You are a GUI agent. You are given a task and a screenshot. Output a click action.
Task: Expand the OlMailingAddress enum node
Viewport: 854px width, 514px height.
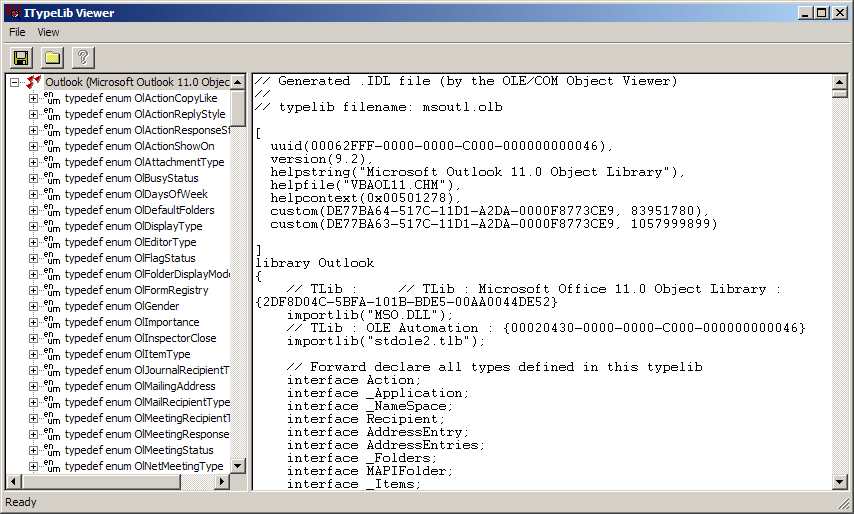click(33, 386)
